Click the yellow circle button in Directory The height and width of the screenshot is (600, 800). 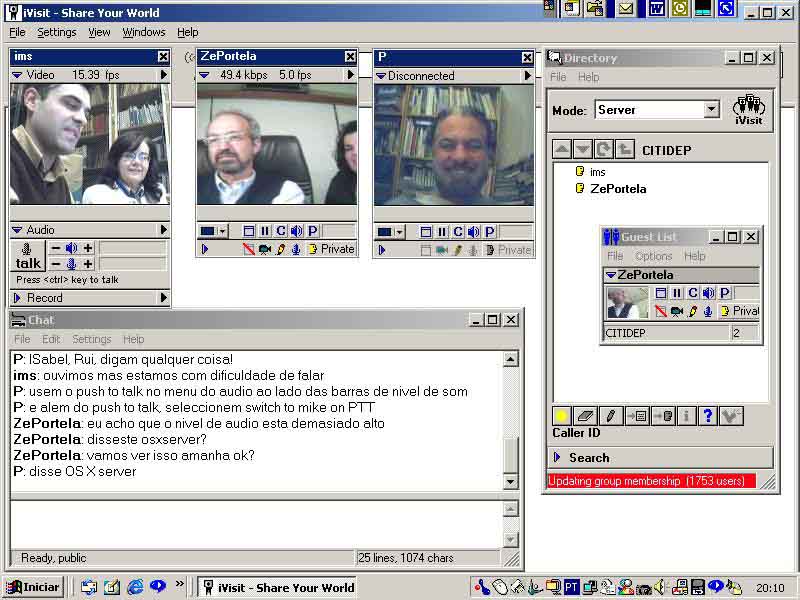[562, 416]
